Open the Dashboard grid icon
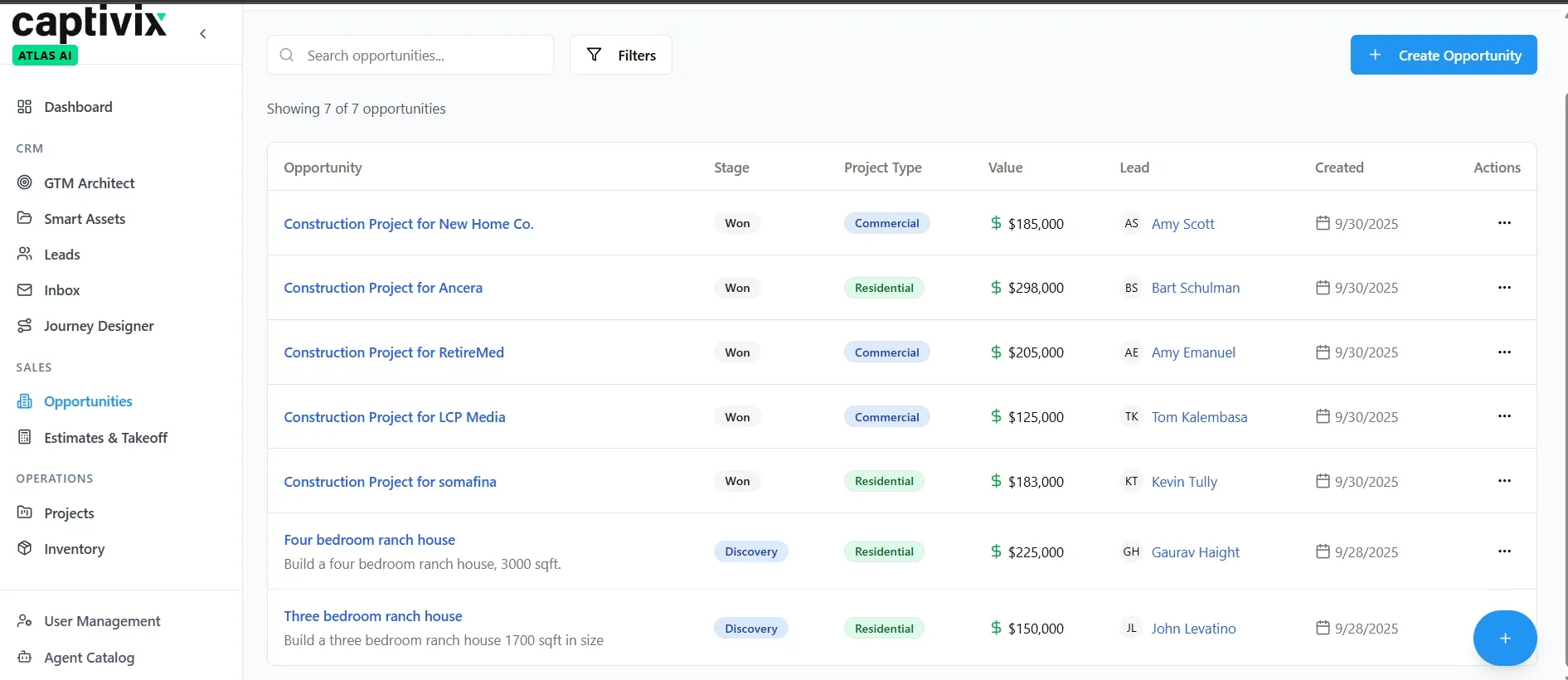 tap(25, 106)
